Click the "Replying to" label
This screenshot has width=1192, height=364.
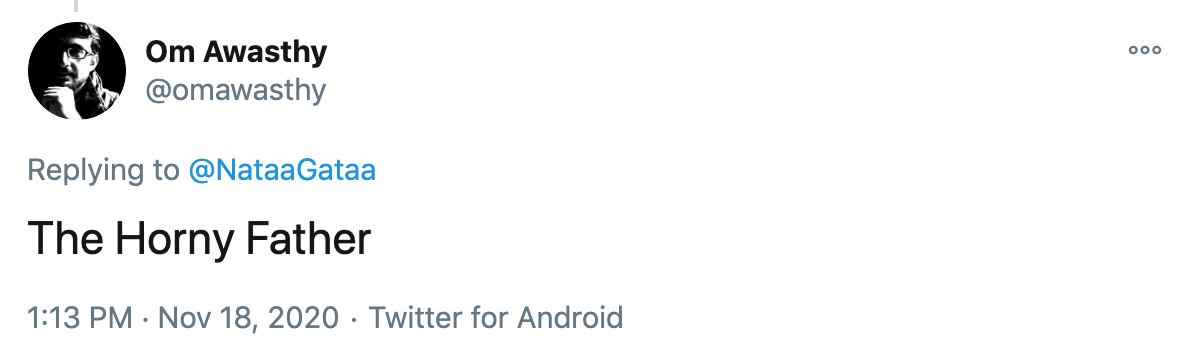pos(103,170)
